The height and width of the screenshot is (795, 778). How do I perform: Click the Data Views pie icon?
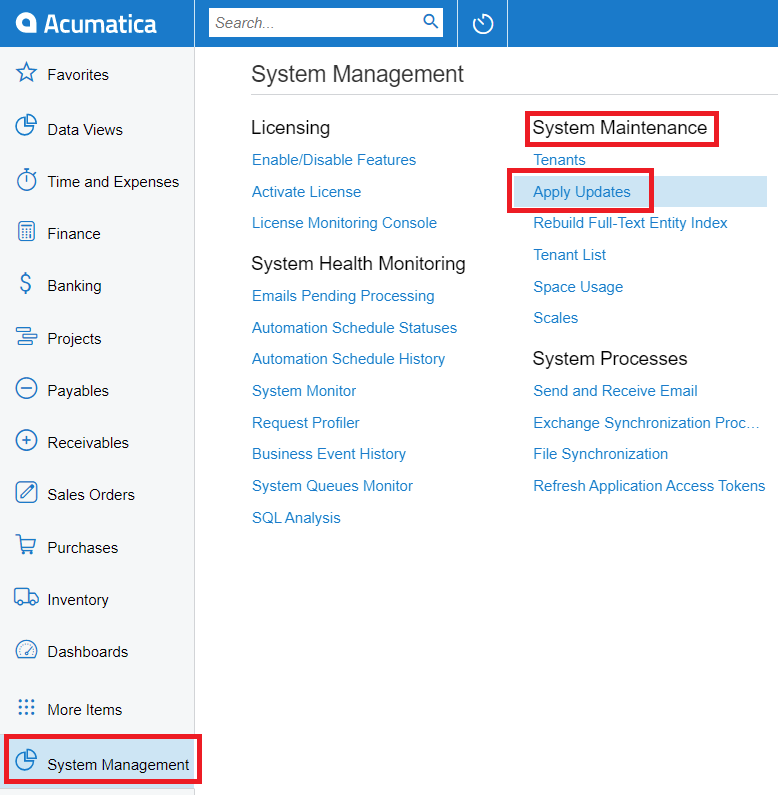click(26, 126)
